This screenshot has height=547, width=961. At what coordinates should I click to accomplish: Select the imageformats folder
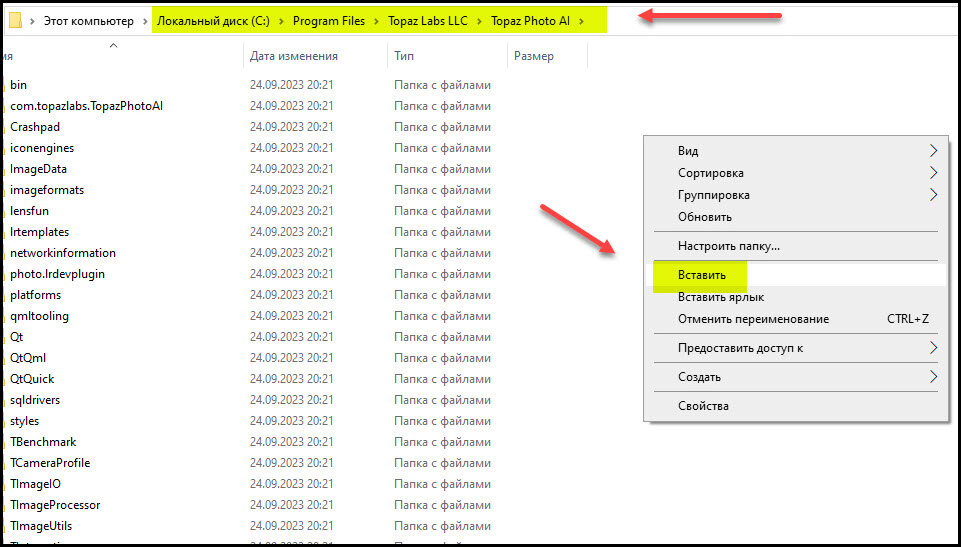point(47,190)
